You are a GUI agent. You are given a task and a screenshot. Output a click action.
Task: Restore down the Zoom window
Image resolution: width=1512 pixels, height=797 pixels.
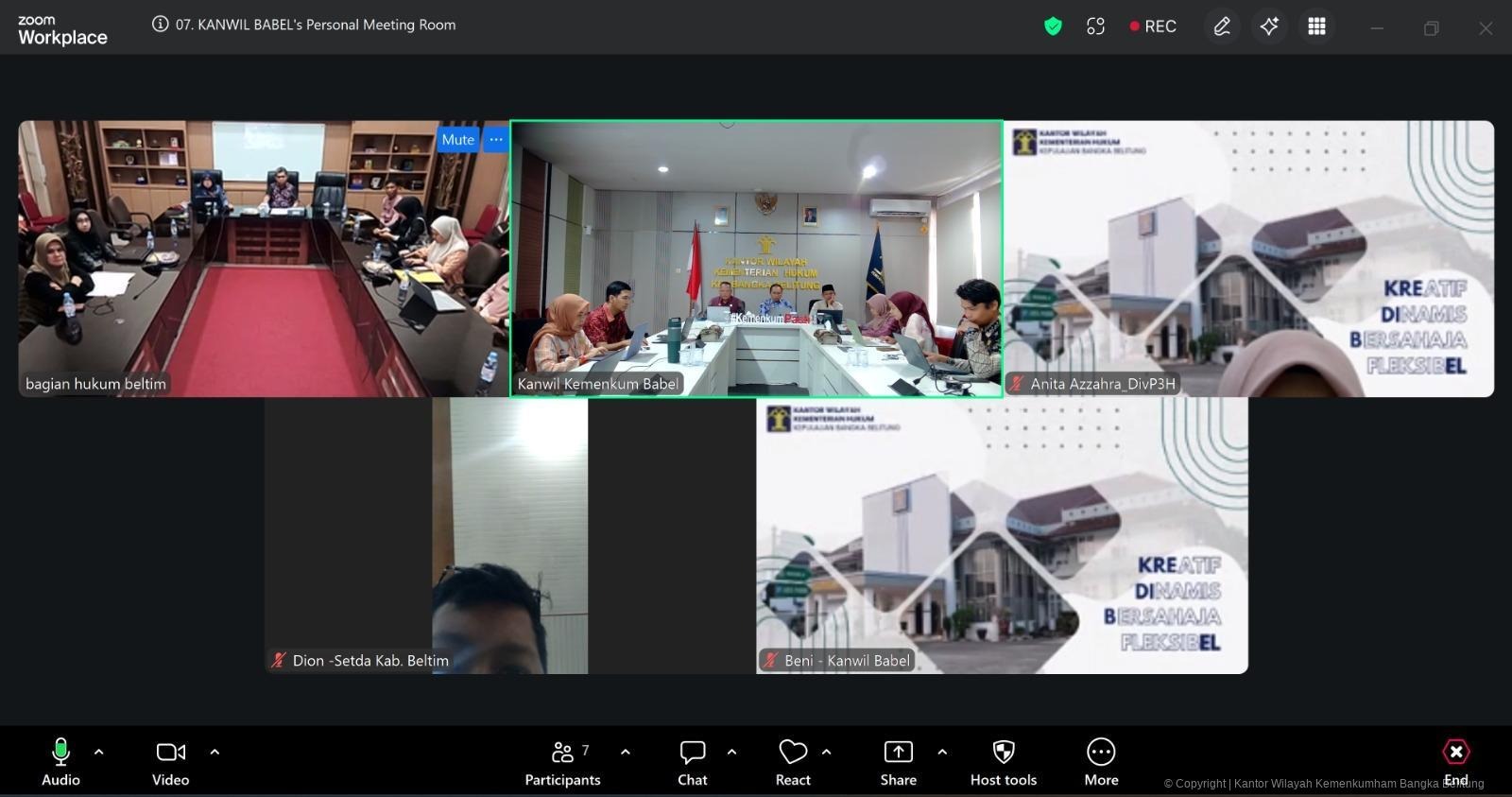(x=1432, y=28)
